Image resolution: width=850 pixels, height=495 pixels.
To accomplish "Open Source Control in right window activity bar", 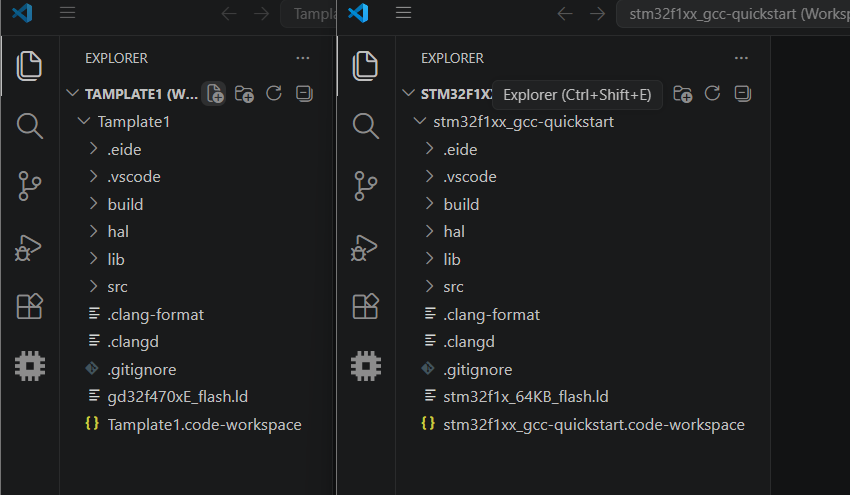I will (365, 186).
